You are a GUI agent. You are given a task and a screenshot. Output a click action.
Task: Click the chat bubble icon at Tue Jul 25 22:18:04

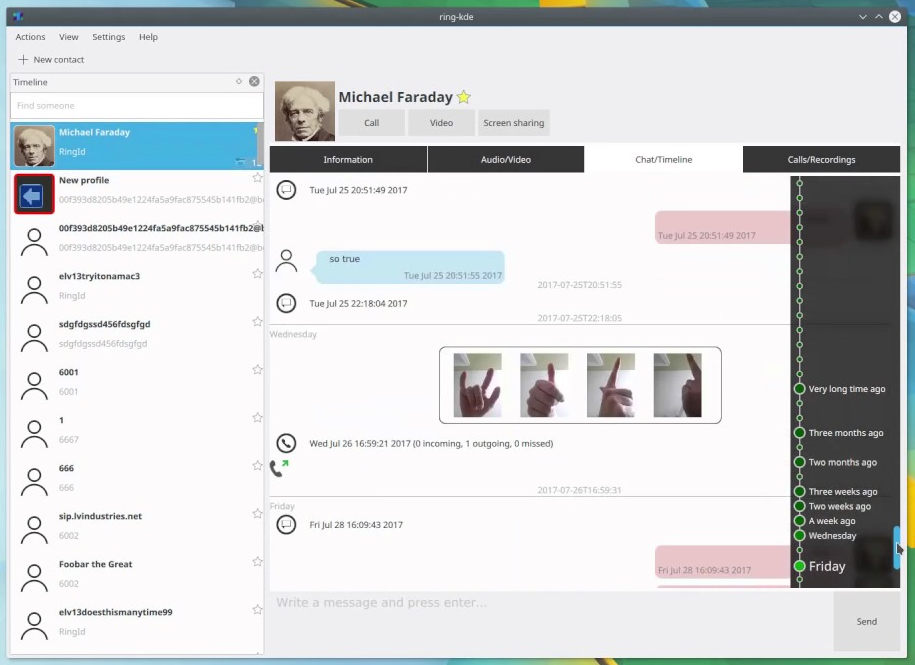pyautogui.click(x=286, y=303)
